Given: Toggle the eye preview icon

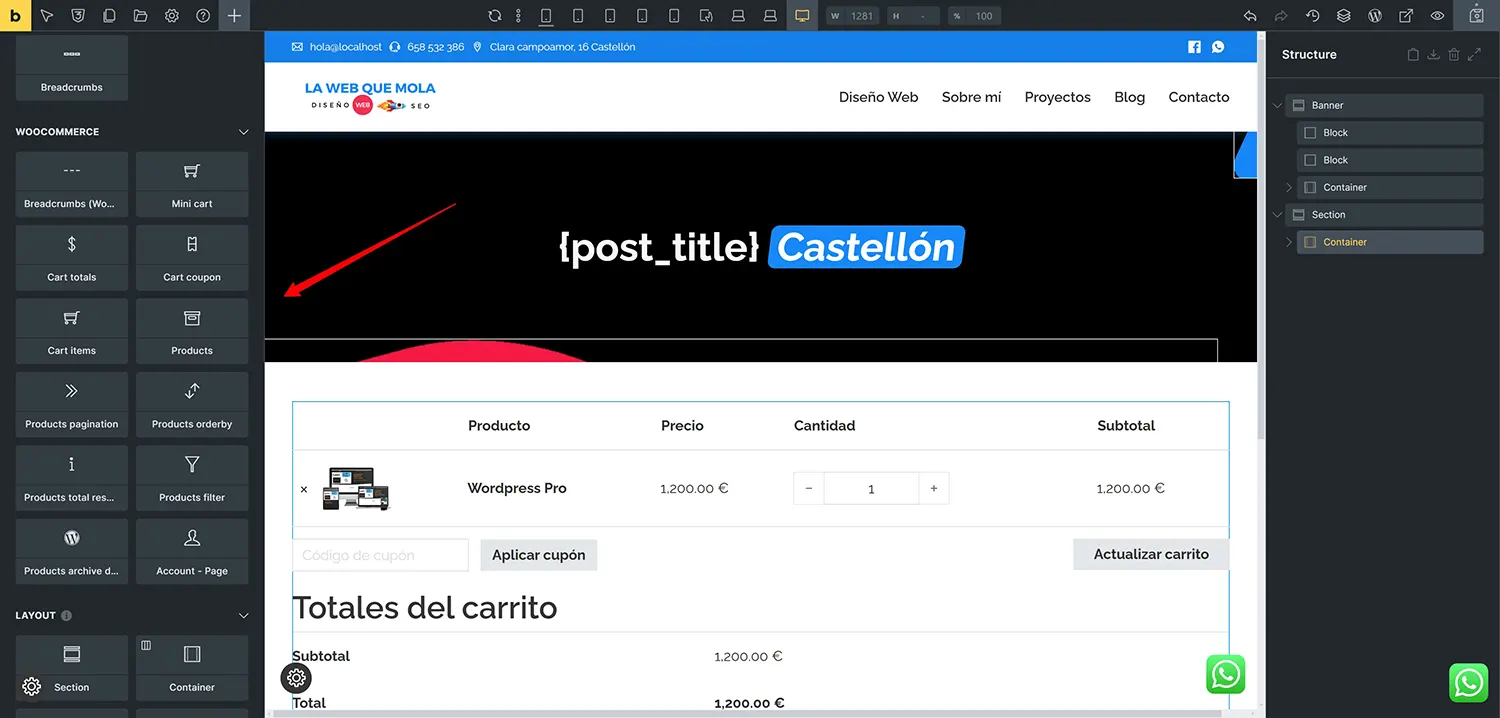Looking at the screenshot, I should tap(1438, 16).
